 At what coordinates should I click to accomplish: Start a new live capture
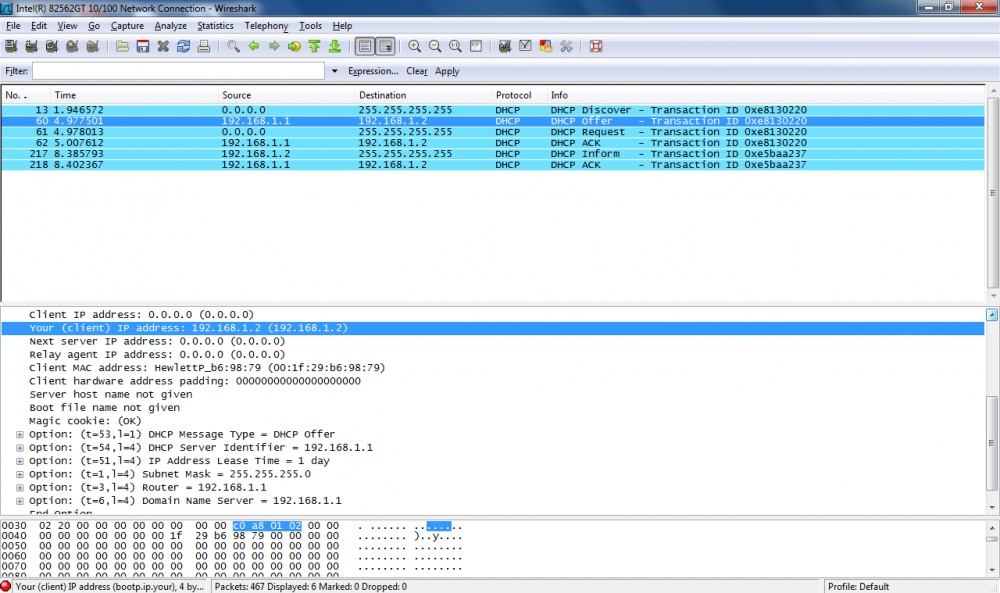[52, 46]
